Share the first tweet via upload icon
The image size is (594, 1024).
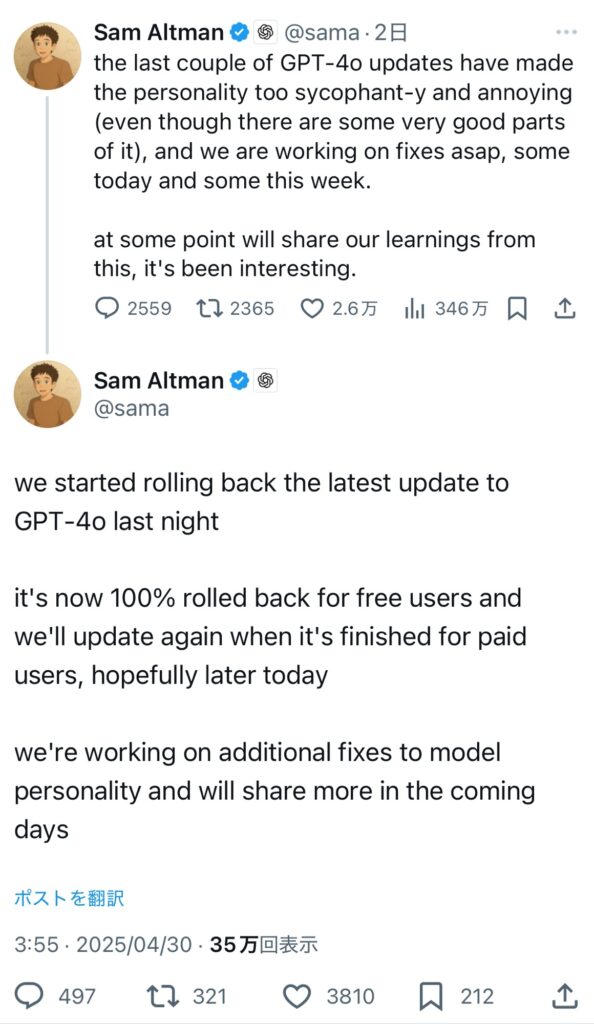coord(565,308)
